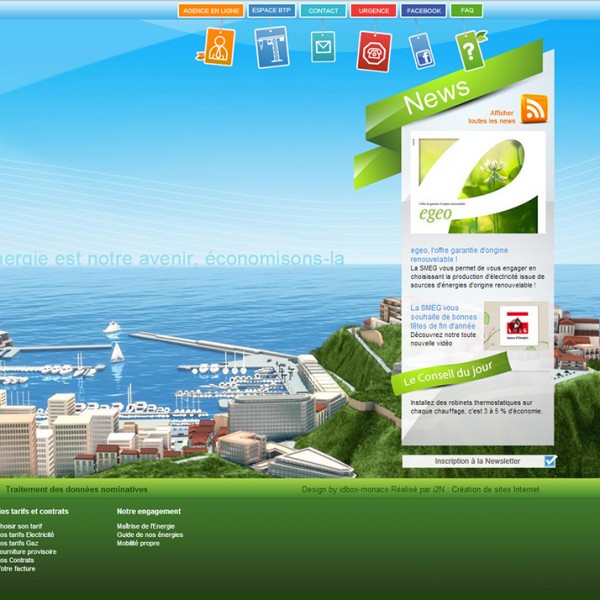This screenshot has height=600, width=600.
Task: Click the URGENCE menu button
Action: pos(374,10)
